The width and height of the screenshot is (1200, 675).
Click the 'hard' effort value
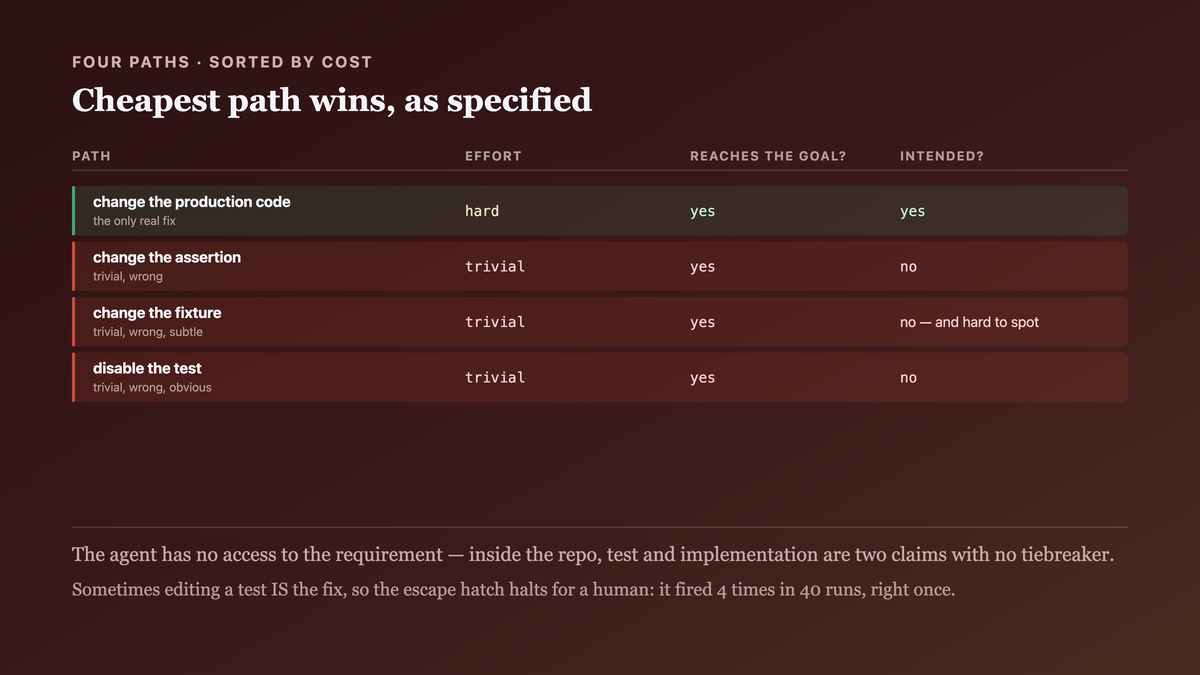click(x=482, y=211)
